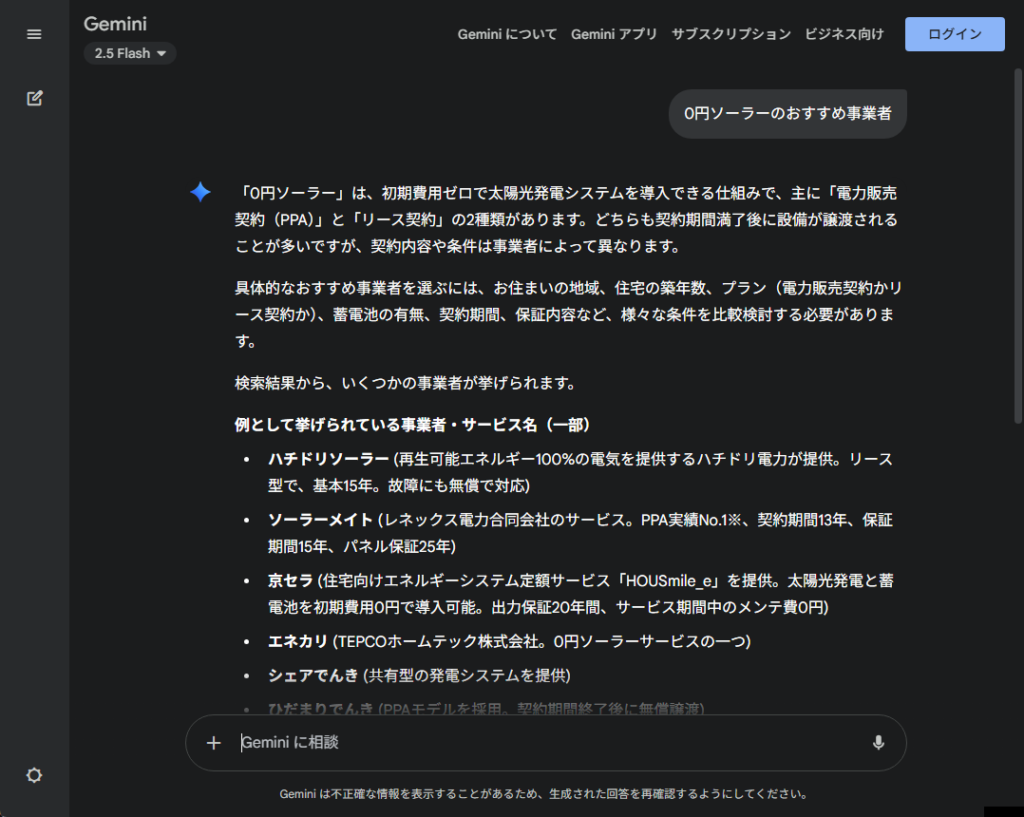Viewport: 1024px width, 817px height.
Task: Focus the Gemini に相談 input field
Action: [x=540, y=743]
